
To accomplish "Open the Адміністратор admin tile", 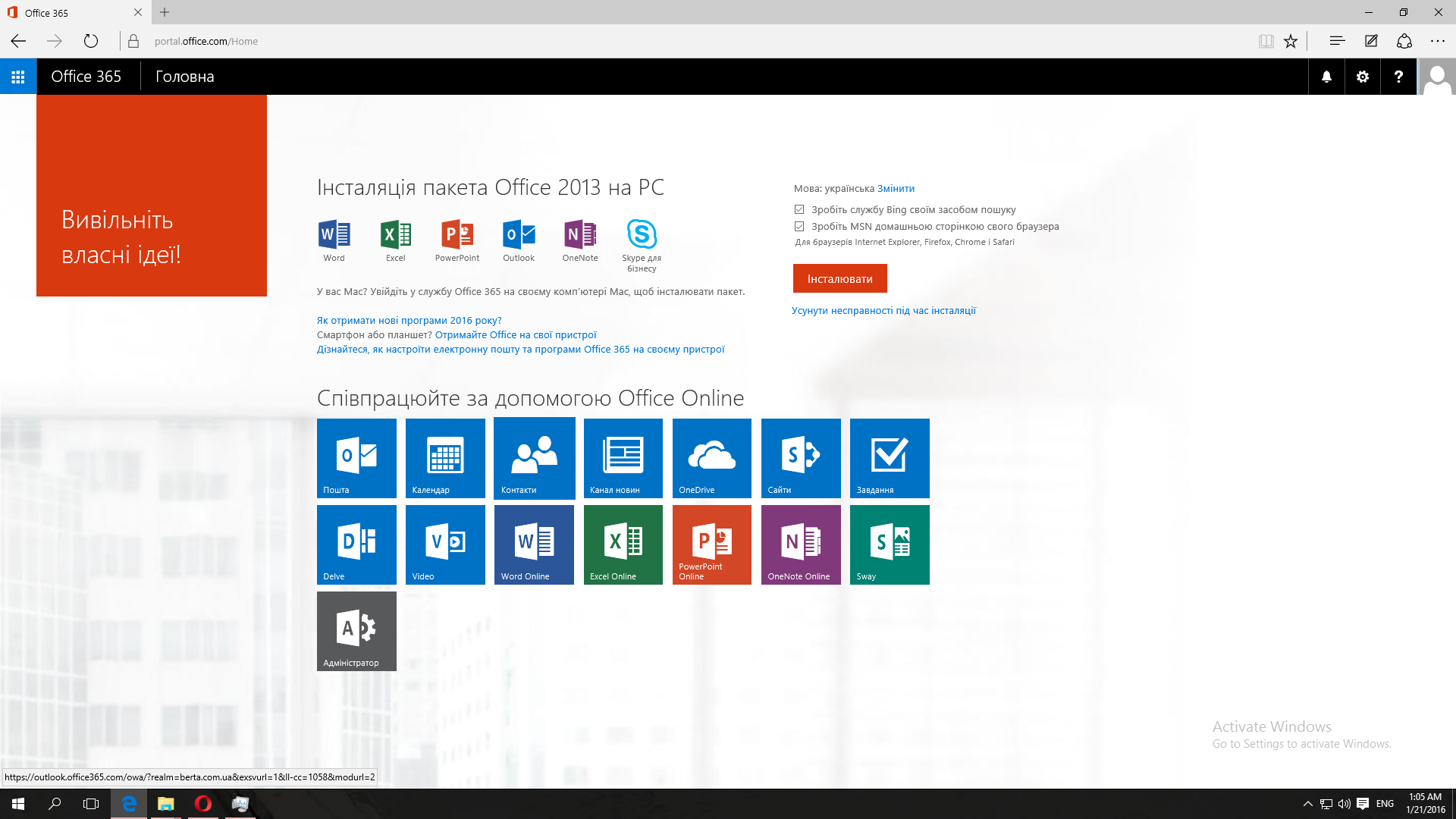I will tap(356, 631).
